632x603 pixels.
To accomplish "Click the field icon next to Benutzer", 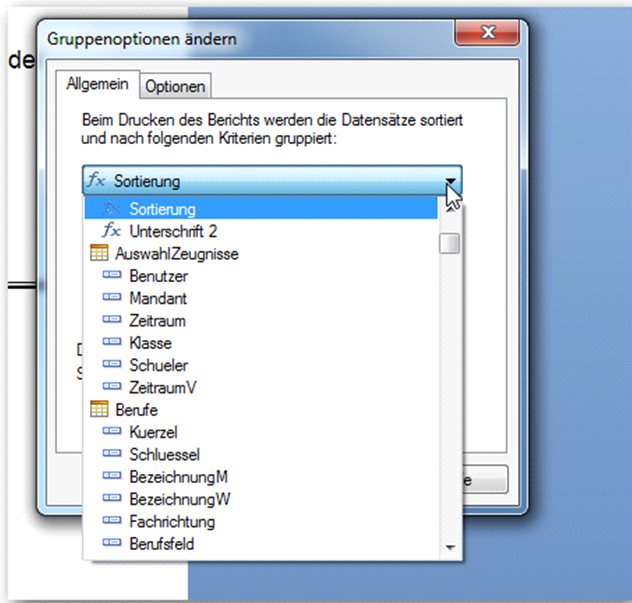I will 112,275.
